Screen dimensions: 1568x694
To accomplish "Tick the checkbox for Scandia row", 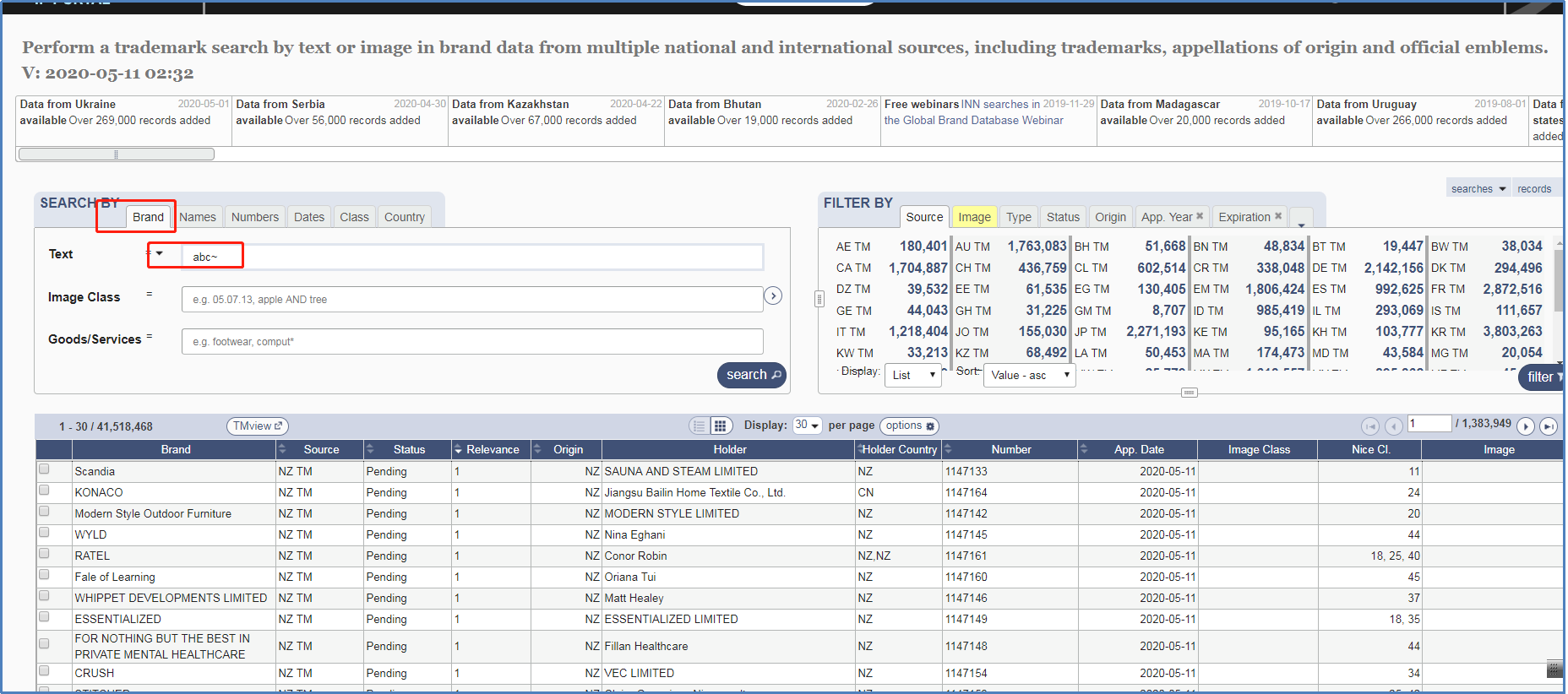I will (44, 469).
